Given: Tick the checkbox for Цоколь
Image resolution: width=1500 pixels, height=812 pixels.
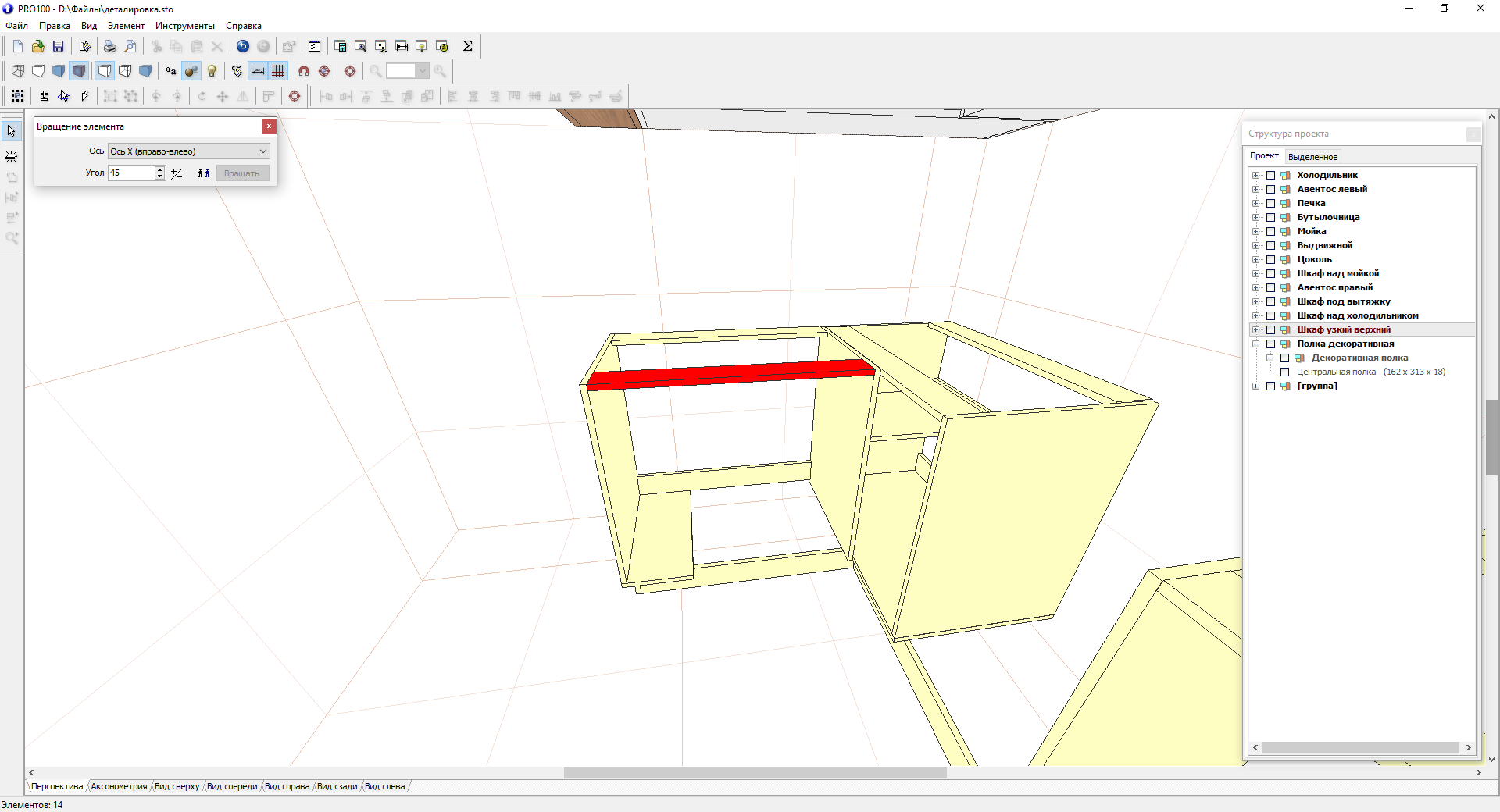Looking at the screenshot, I should pos(1271,260).
